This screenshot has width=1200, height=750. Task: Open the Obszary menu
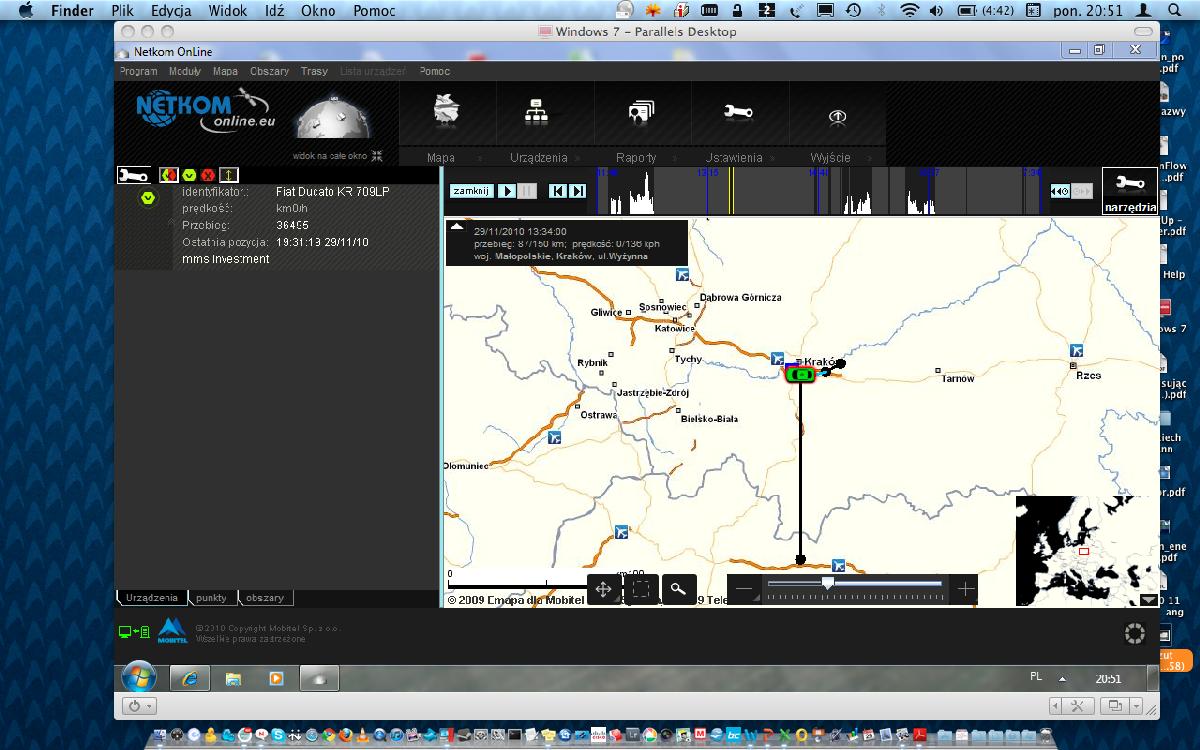click(269, 71)
